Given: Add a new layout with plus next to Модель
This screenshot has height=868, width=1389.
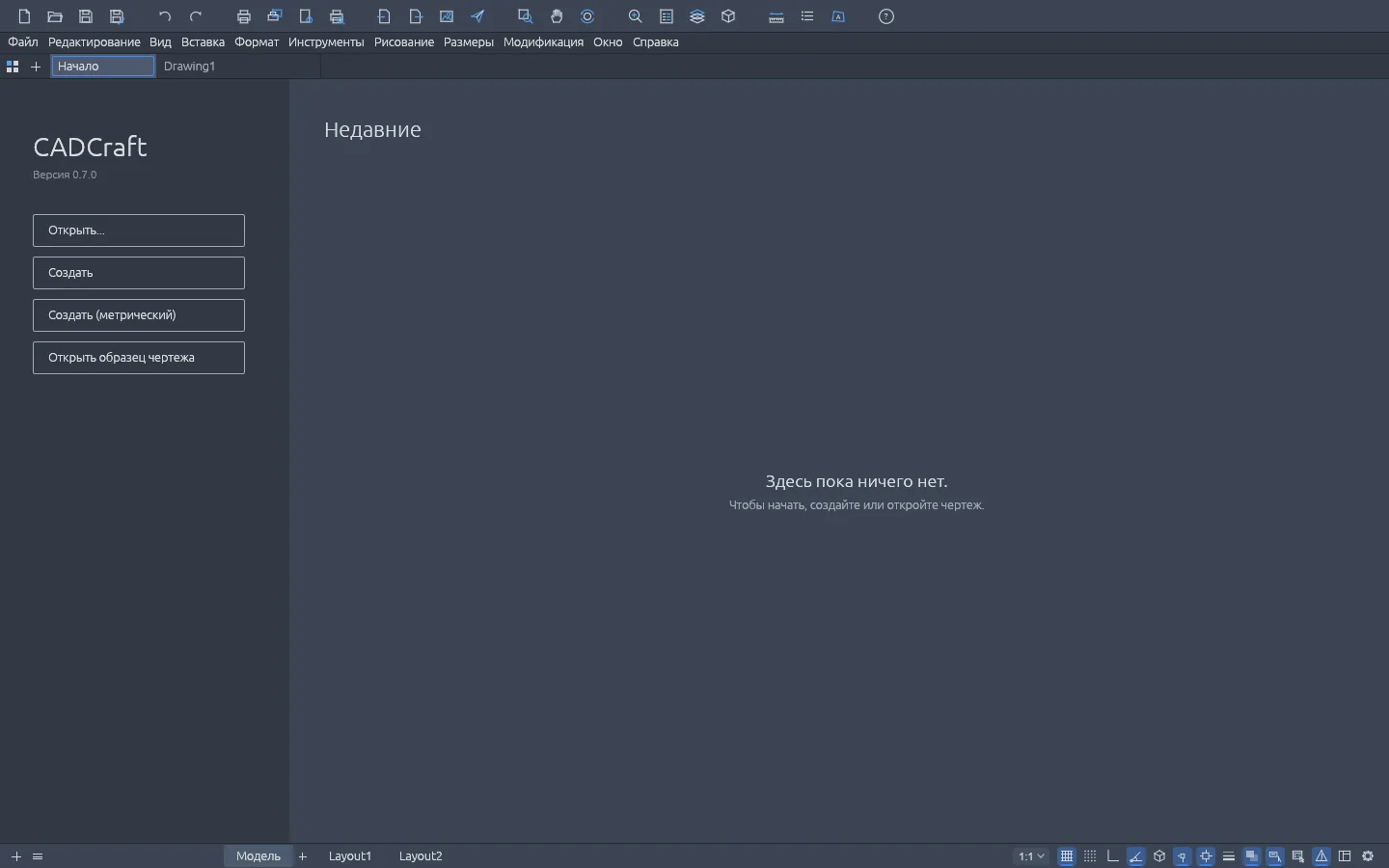Looking at the screenshot, I should 303,856.
